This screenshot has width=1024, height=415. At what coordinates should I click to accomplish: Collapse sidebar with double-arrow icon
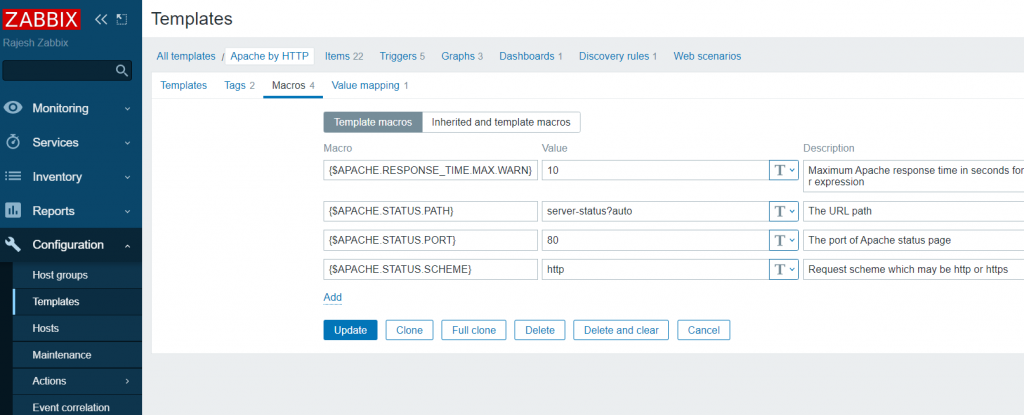(101, 19)
